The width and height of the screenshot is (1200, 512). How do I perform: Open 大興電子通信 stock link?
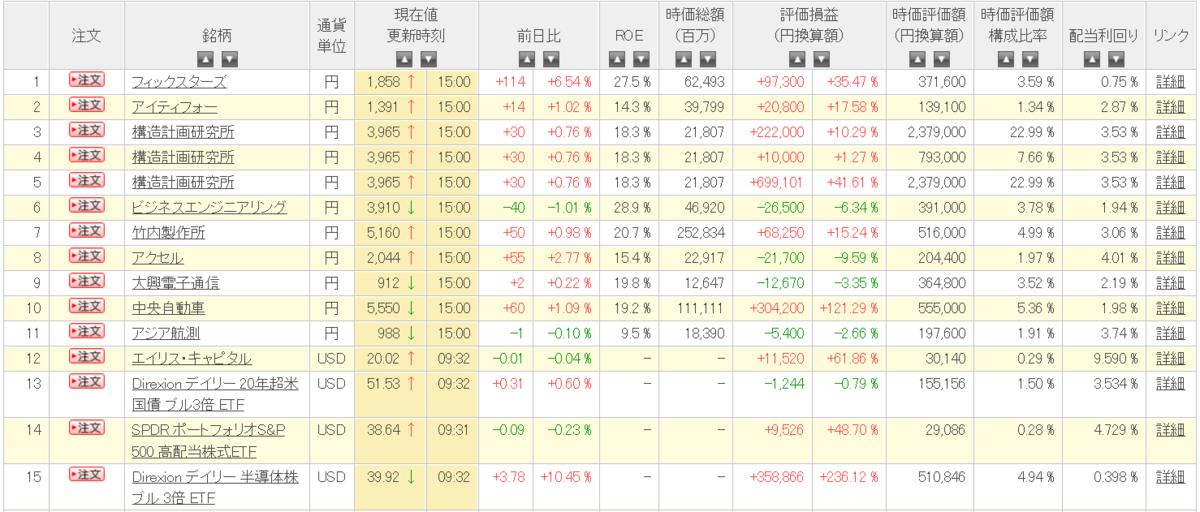click(176, 282)
